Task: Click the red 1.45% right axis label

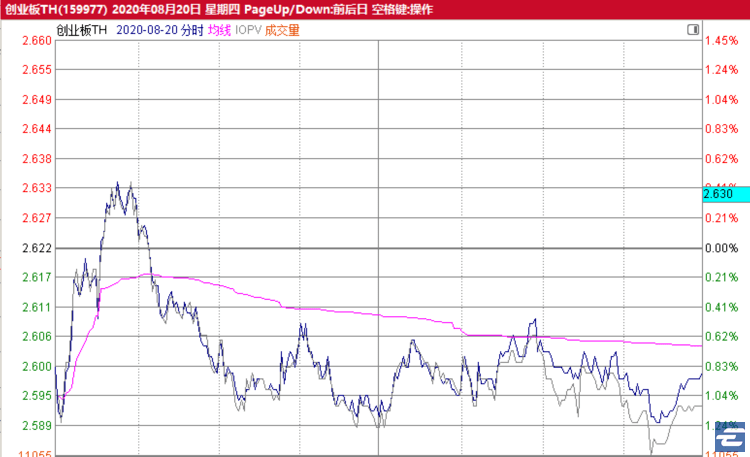Action: (x=721, y=41)
